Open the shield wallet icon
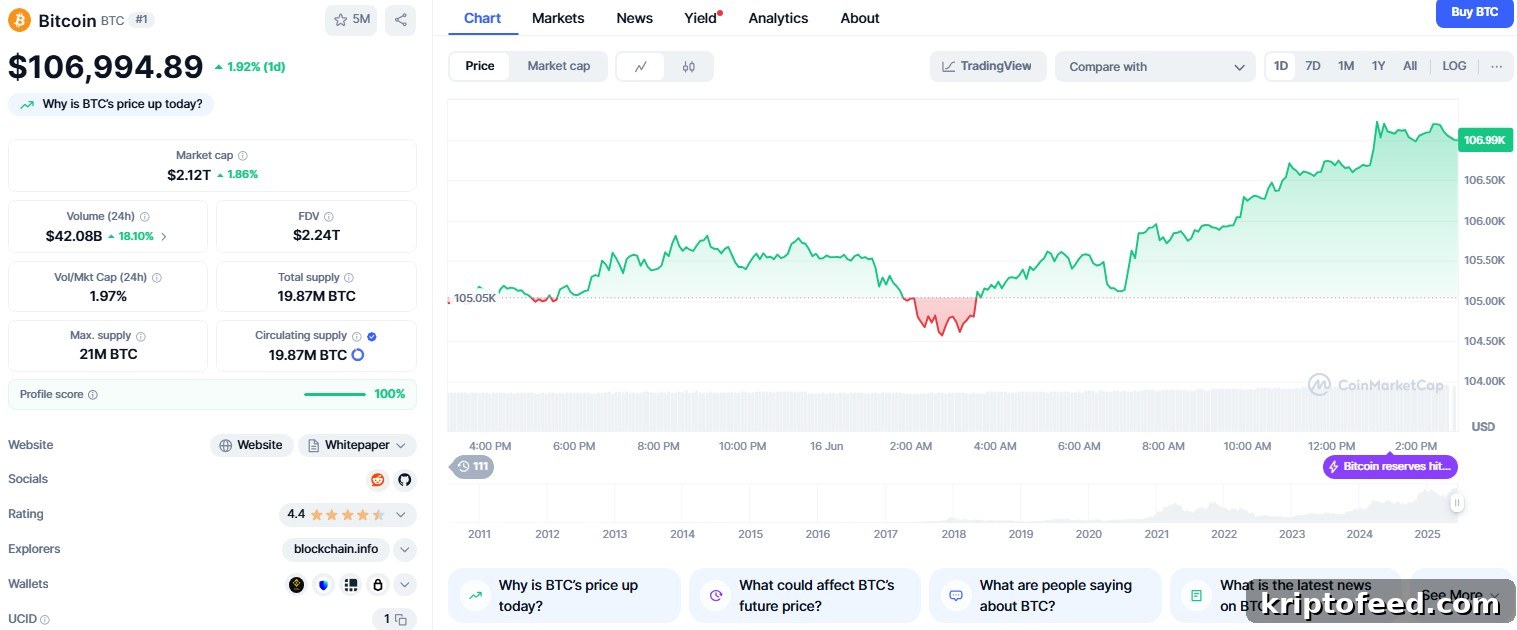This screenshot has width=1517, height=630. pyautogui.click(x=323, y=585)
